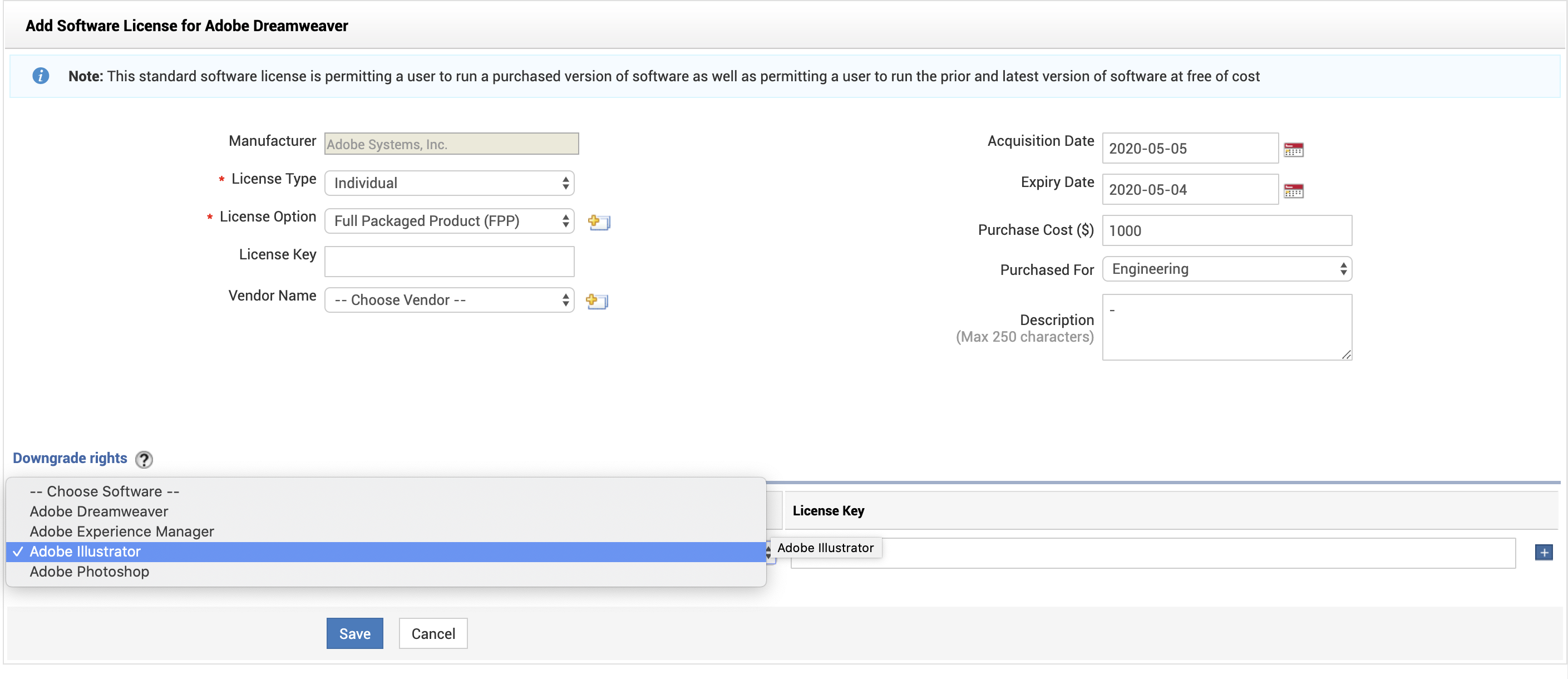Click the Purchase Cost input field
Viewport: 1568px width, 679px height.
pyautogui.click(x=1226, y=231)
